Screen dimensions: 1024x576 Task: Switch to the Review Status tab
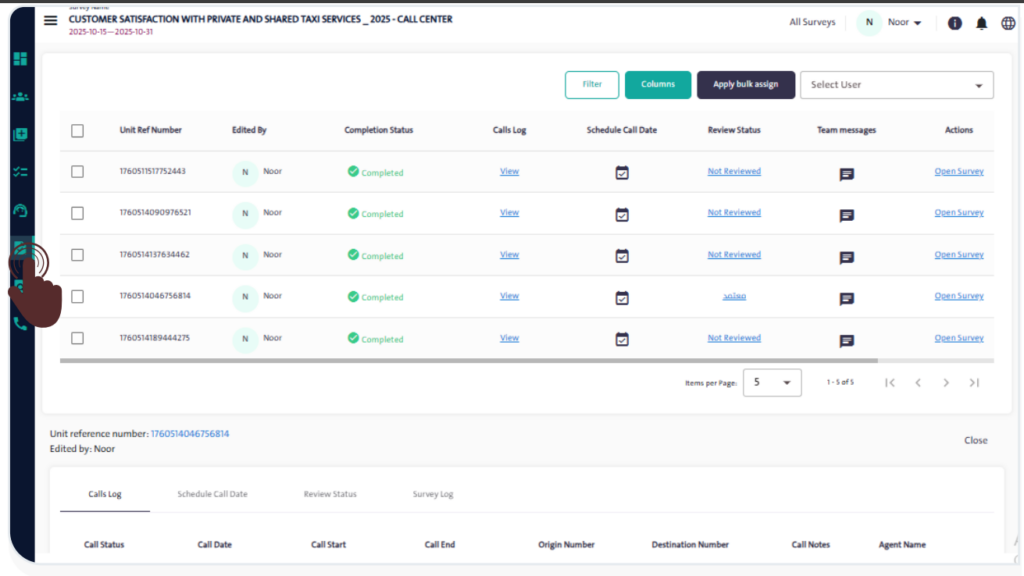tap(330, 494)
